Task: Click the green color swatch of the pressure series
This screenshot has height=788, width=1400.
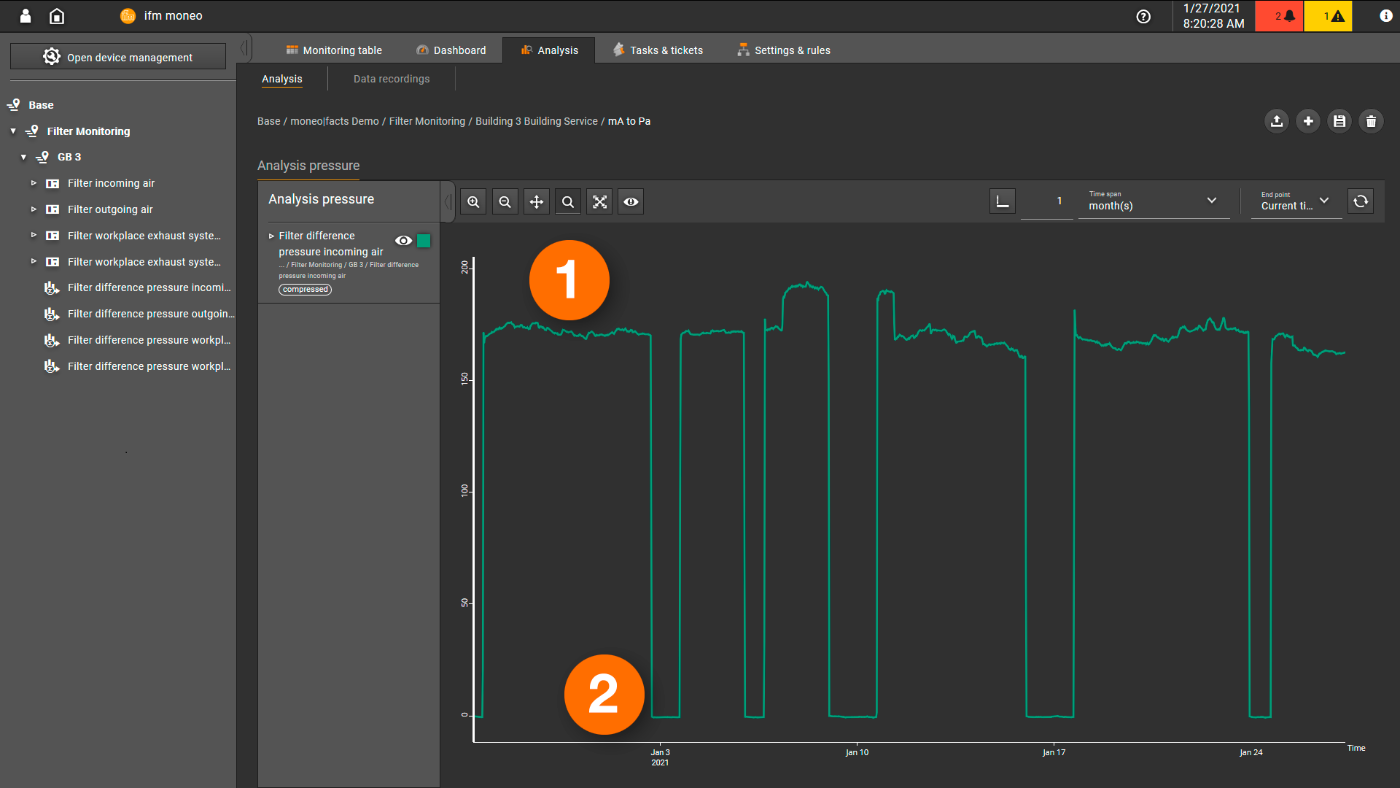Action: pos(423,240)
